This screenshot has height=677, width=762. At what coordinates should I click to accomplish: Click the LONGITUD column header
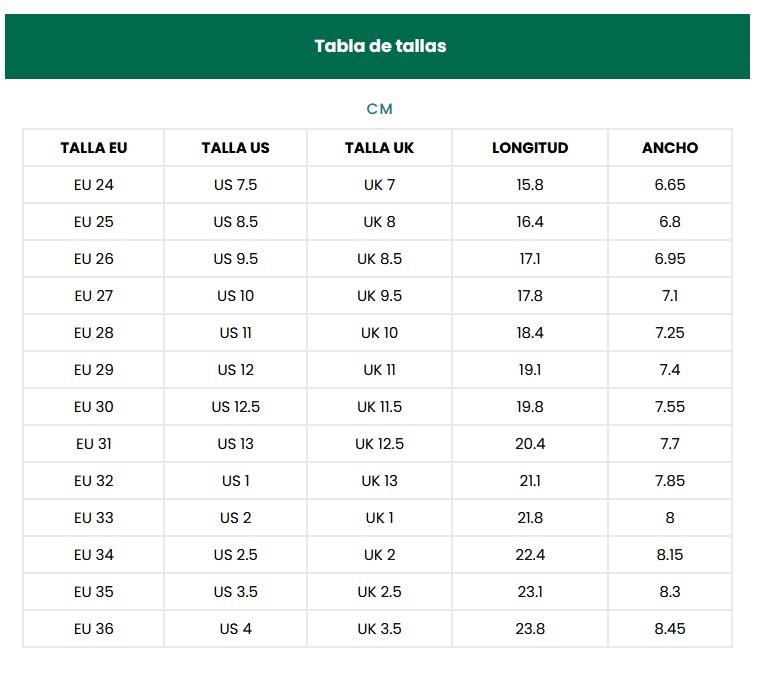pos(530,148)
